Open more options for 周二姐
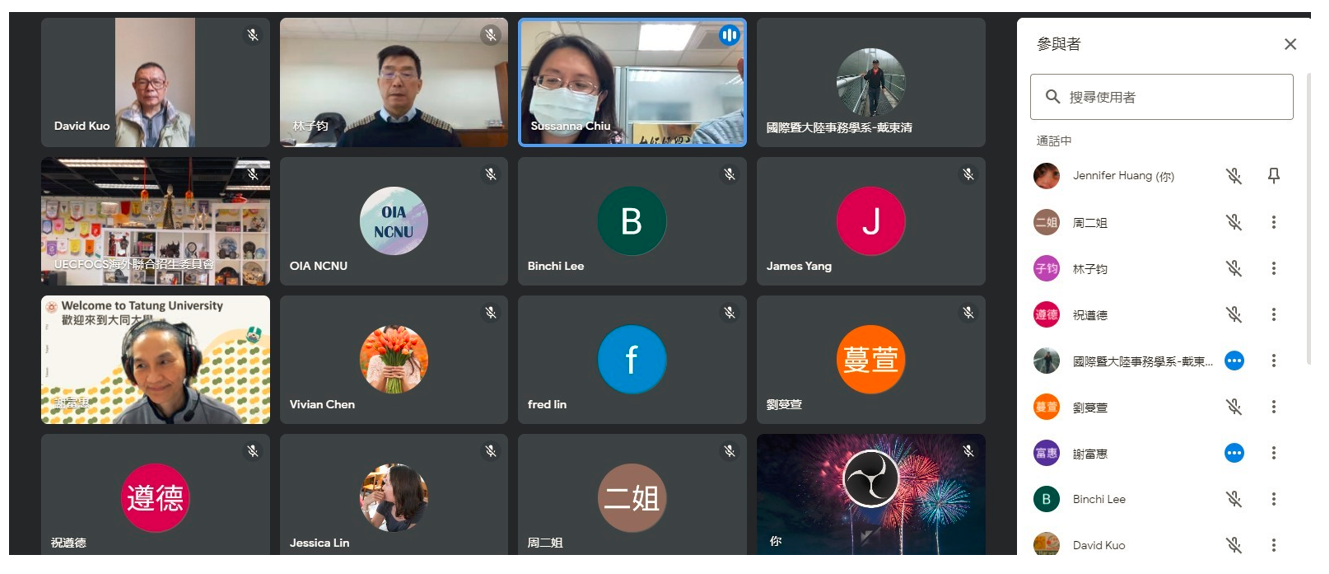The height and width of the screenshot is (574, 1329). point(1273,222)
